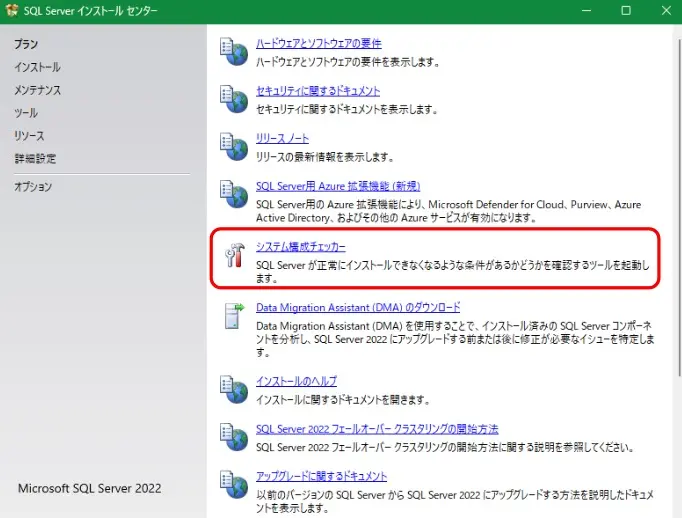The width and height of the screenshot is (682, 518).
Task: Click description フェールオーバー クラスタリングの開始方法に関する説明を参照してください。
Action: 445,447
